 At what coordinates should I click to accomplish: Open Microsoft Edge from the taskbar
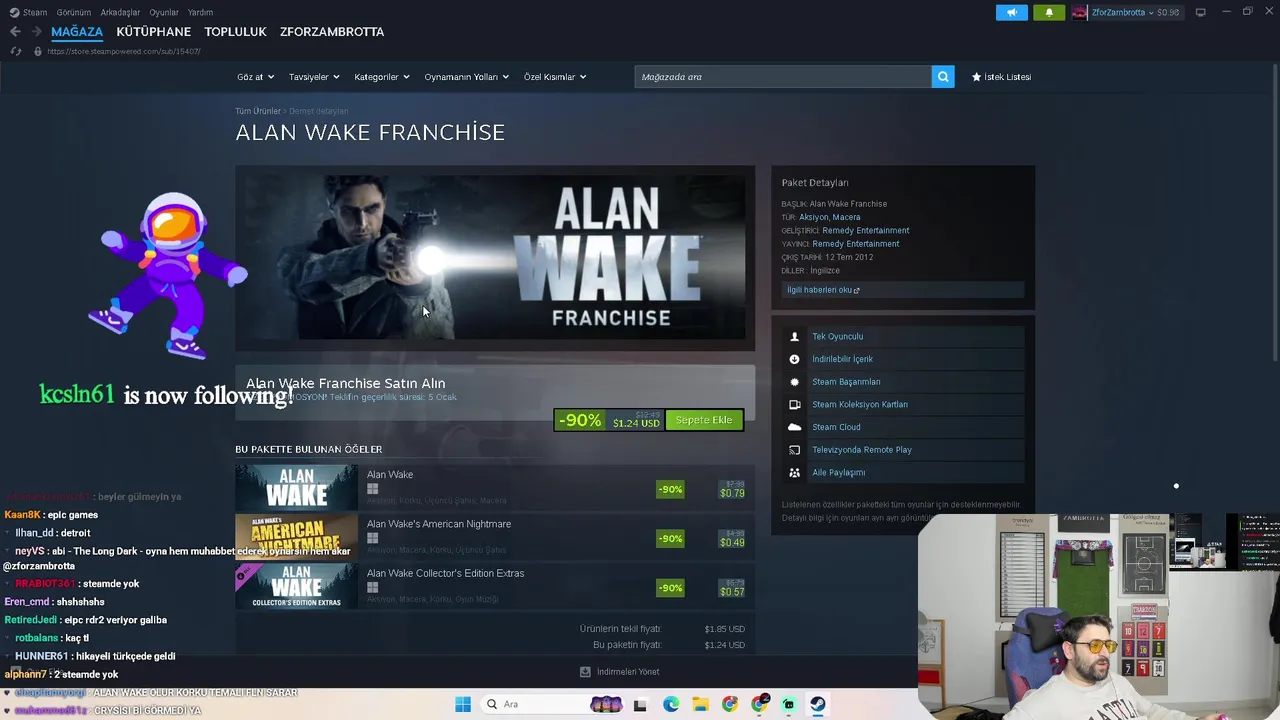671,704
